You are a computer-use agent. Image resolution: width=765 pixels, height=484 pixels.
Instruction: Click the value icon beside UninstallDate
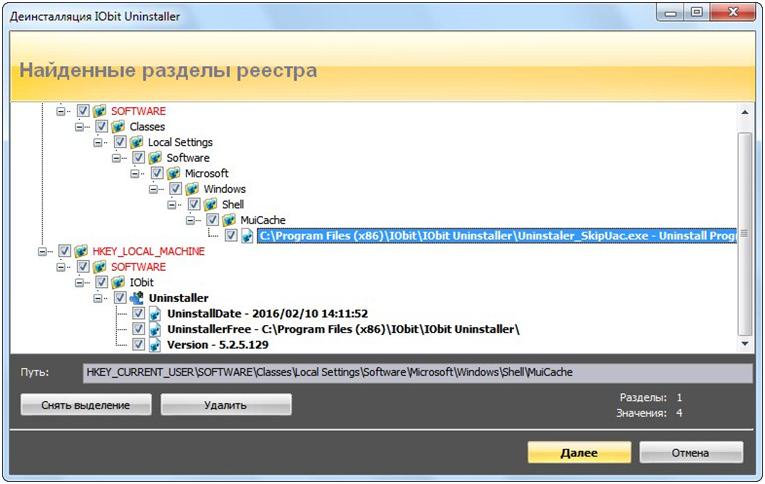[x=155, y=314]
